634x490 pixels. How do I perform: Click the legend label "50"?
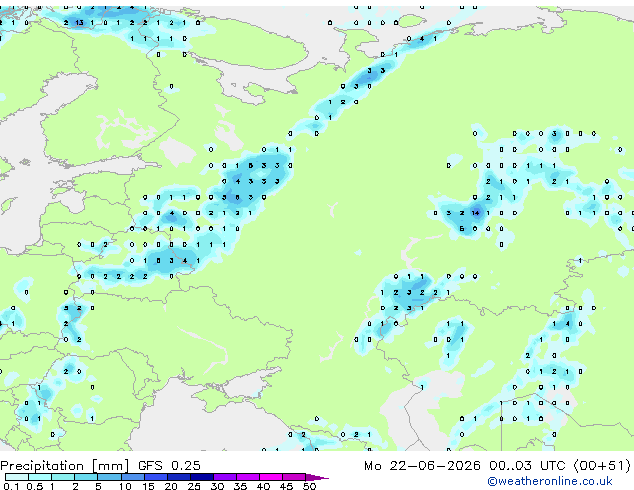(x=309, y=486)
